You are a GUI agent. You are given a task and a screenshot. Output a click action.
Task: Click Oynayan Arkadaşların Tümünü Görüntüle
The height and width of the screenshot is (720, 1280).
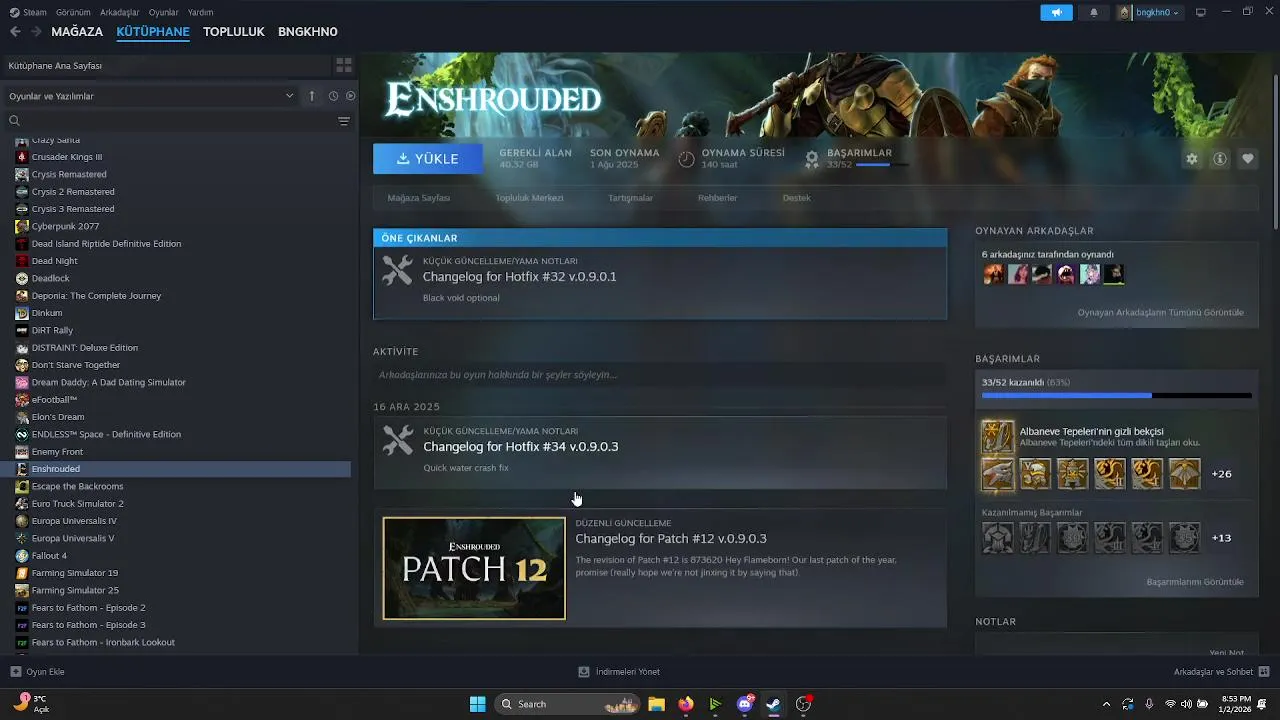click(1160, 312)
